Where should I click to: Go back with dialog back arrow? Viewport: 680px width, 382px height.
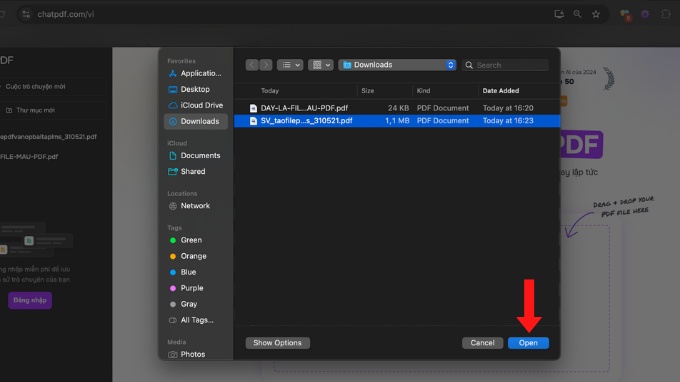click(x=252, y=65)
